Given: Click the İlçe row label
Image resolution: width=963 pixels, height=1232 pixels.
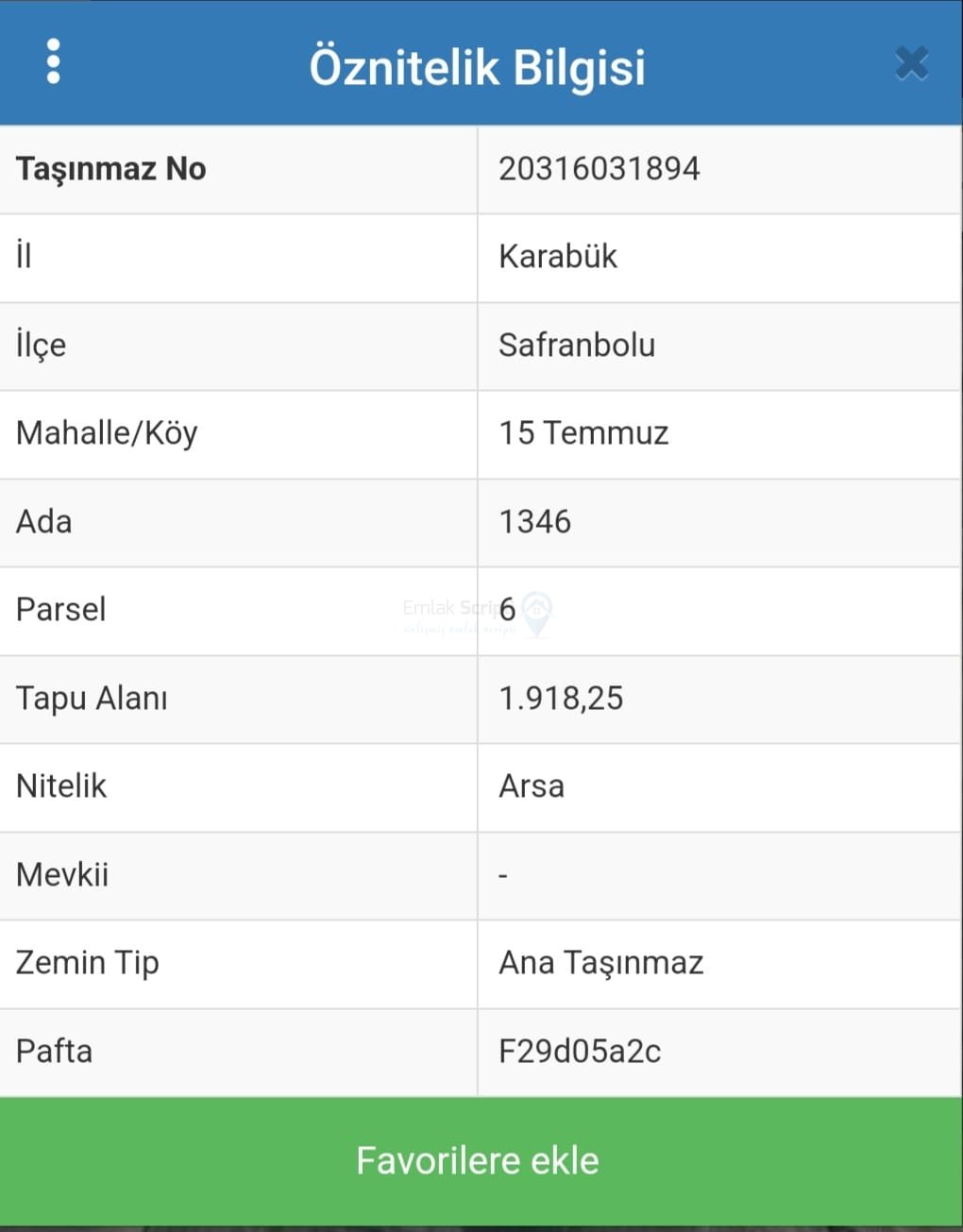Looking at the screenshot, I should 42,345.
